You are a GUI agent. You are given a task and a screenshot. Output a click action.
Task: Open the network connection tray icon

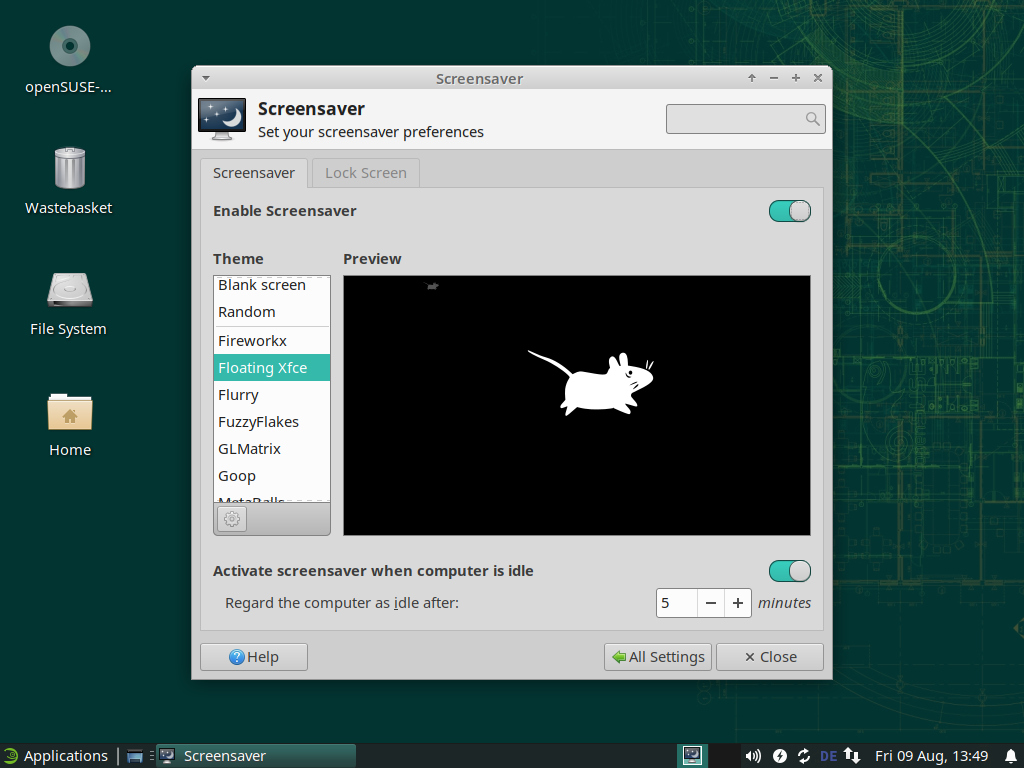point(852,756)
